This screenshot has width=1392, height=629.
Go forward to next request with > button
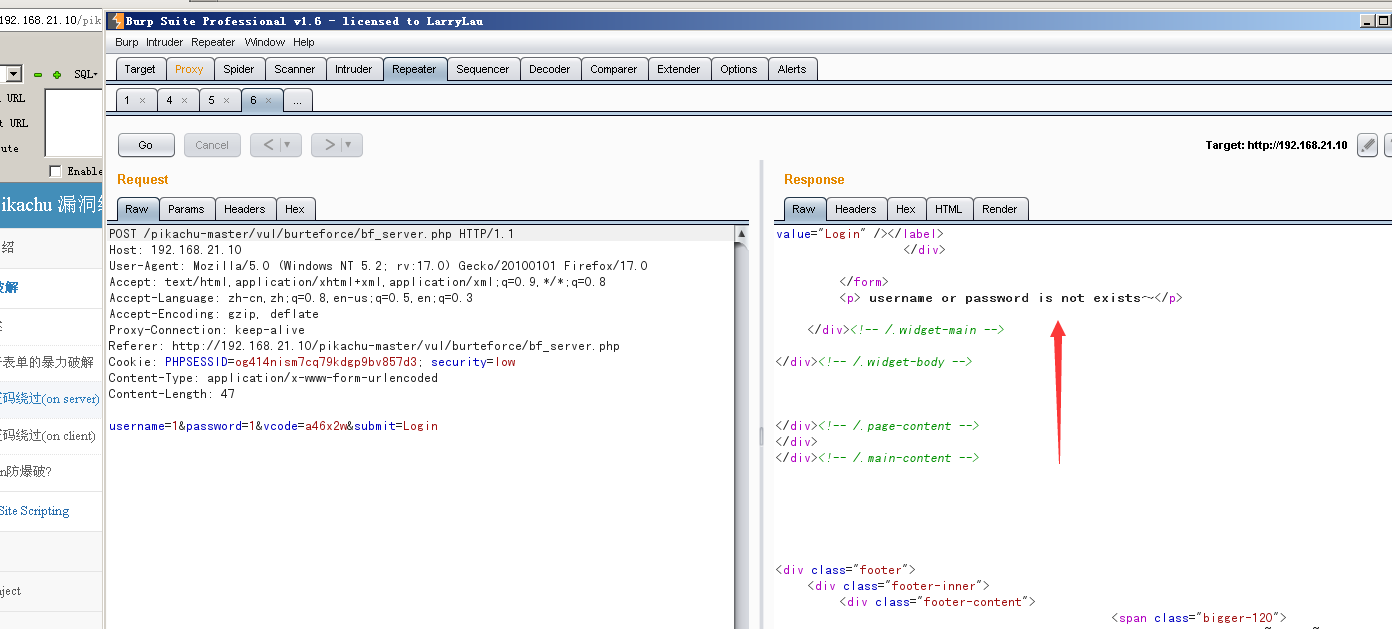(x=328, y=145)
